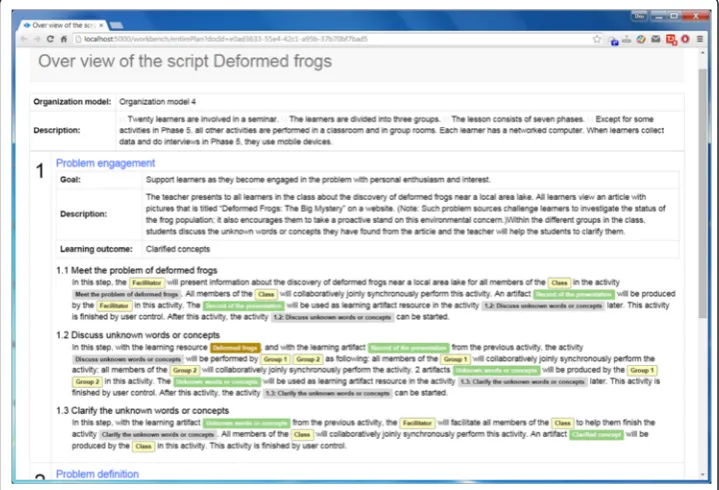Click the 'Clarified concepts' learning outcome text

[178, 249]
